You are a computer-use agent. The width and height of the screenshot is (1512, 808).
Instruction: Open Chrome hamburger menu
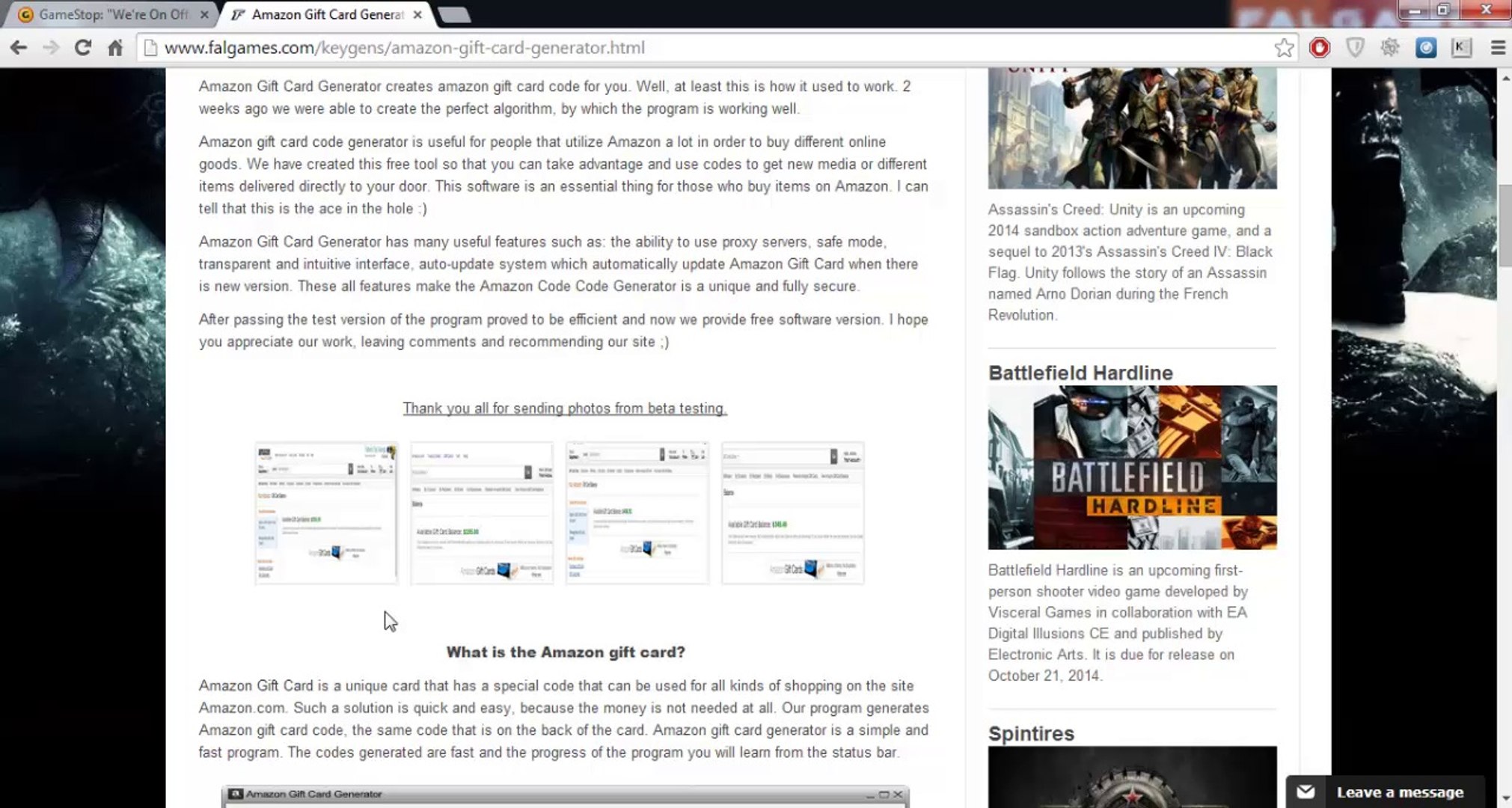tap(1498, 48)
